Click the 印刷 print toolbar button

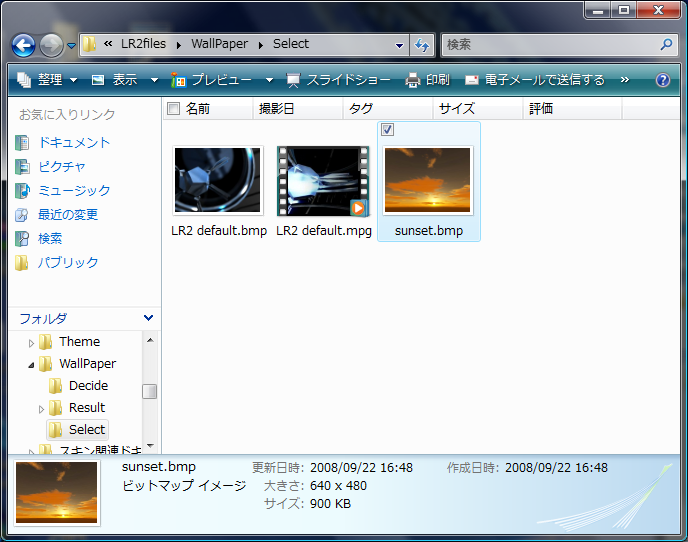click(427, 80)
